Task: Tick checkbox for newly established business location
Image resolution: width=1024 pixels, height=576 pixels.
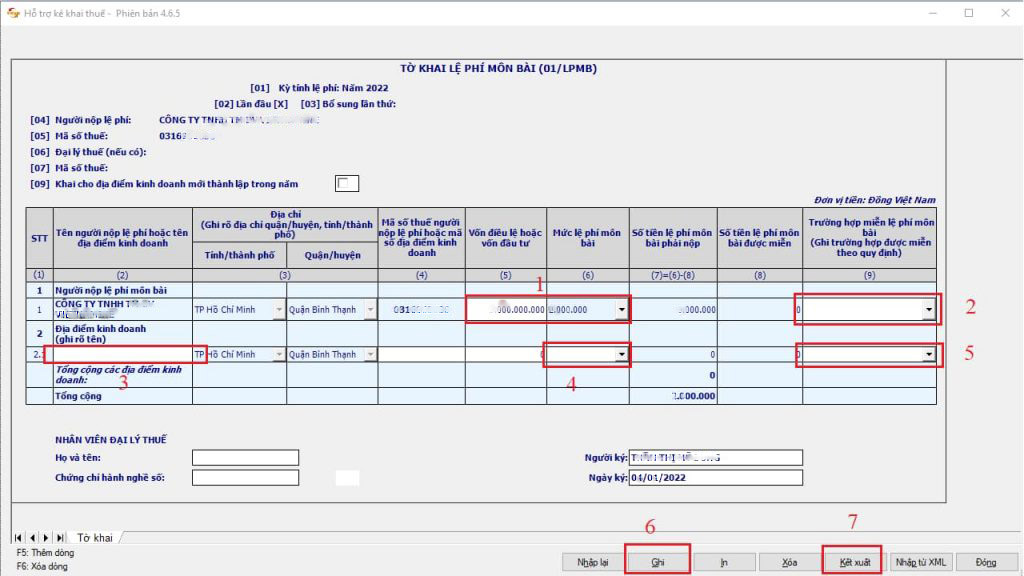Action: (x=347, y=183)
